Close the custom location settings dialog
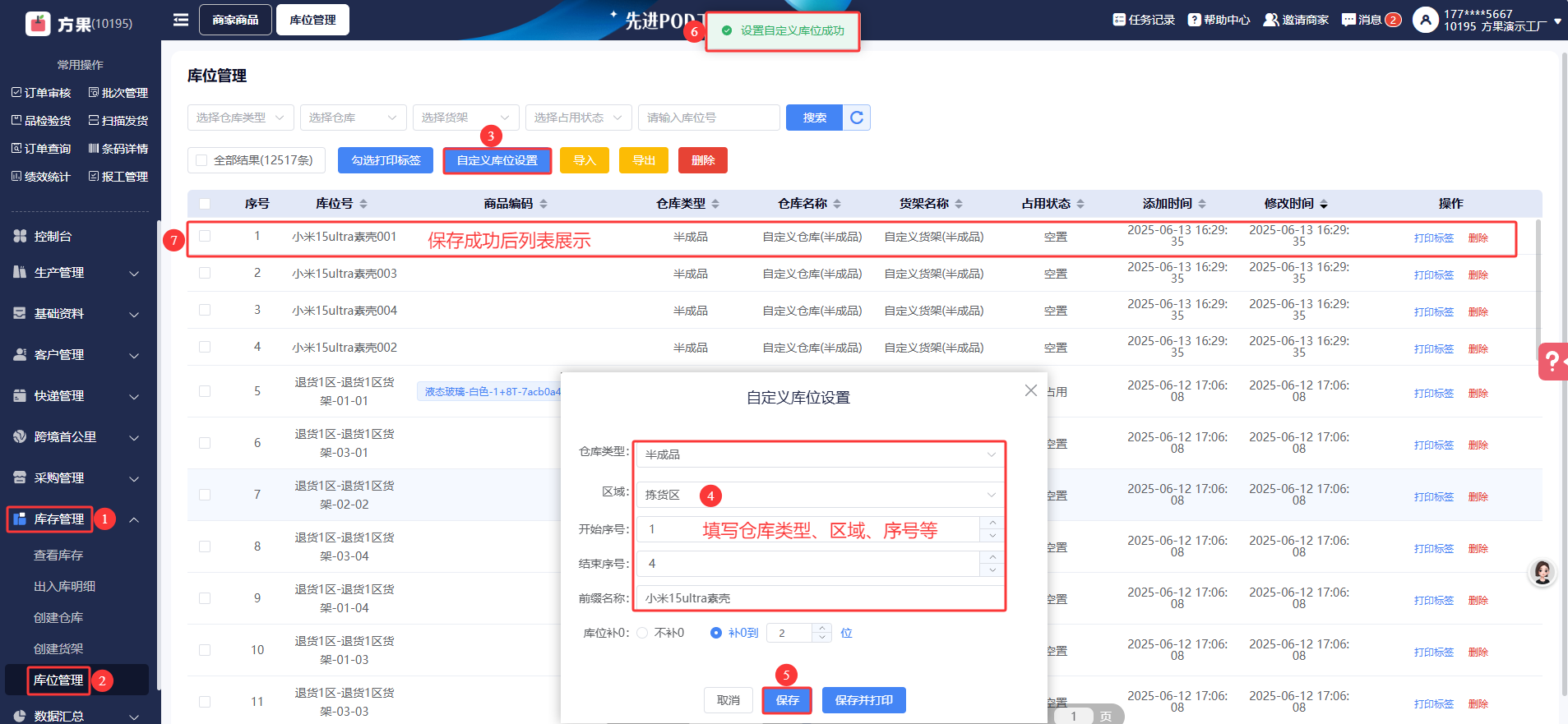This screenshot has height=724, width=1568. tap(1030, 390)
